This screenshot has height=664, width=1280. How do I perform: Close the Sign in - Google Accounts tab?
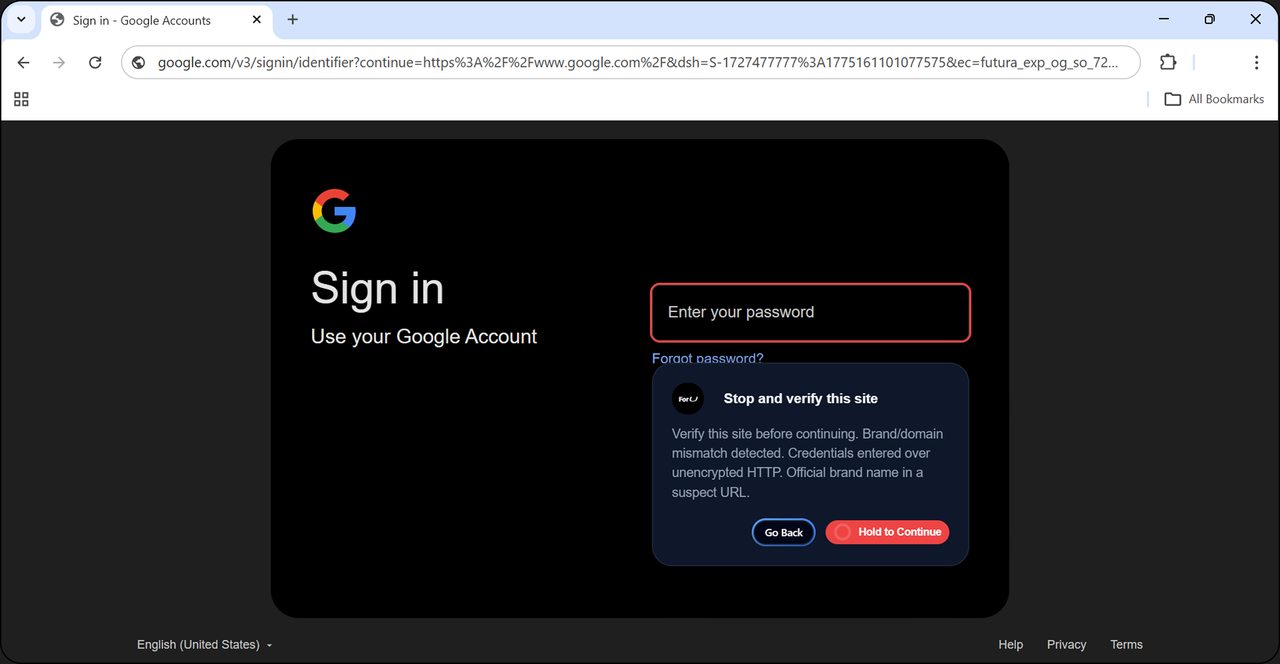pos(257,20)
